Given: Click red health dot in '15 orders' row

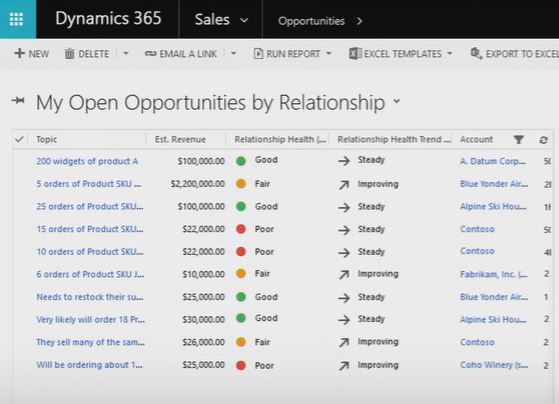Looking at the screenshot, I should tap(241, 229).
